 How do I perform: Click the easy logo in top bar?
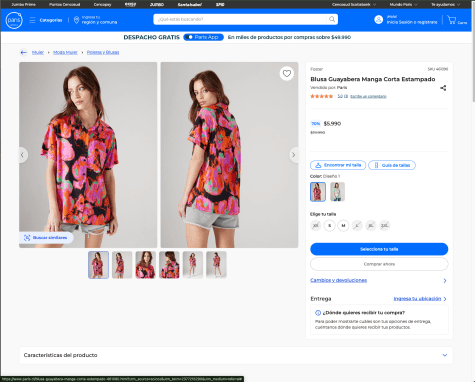[130, 4]
